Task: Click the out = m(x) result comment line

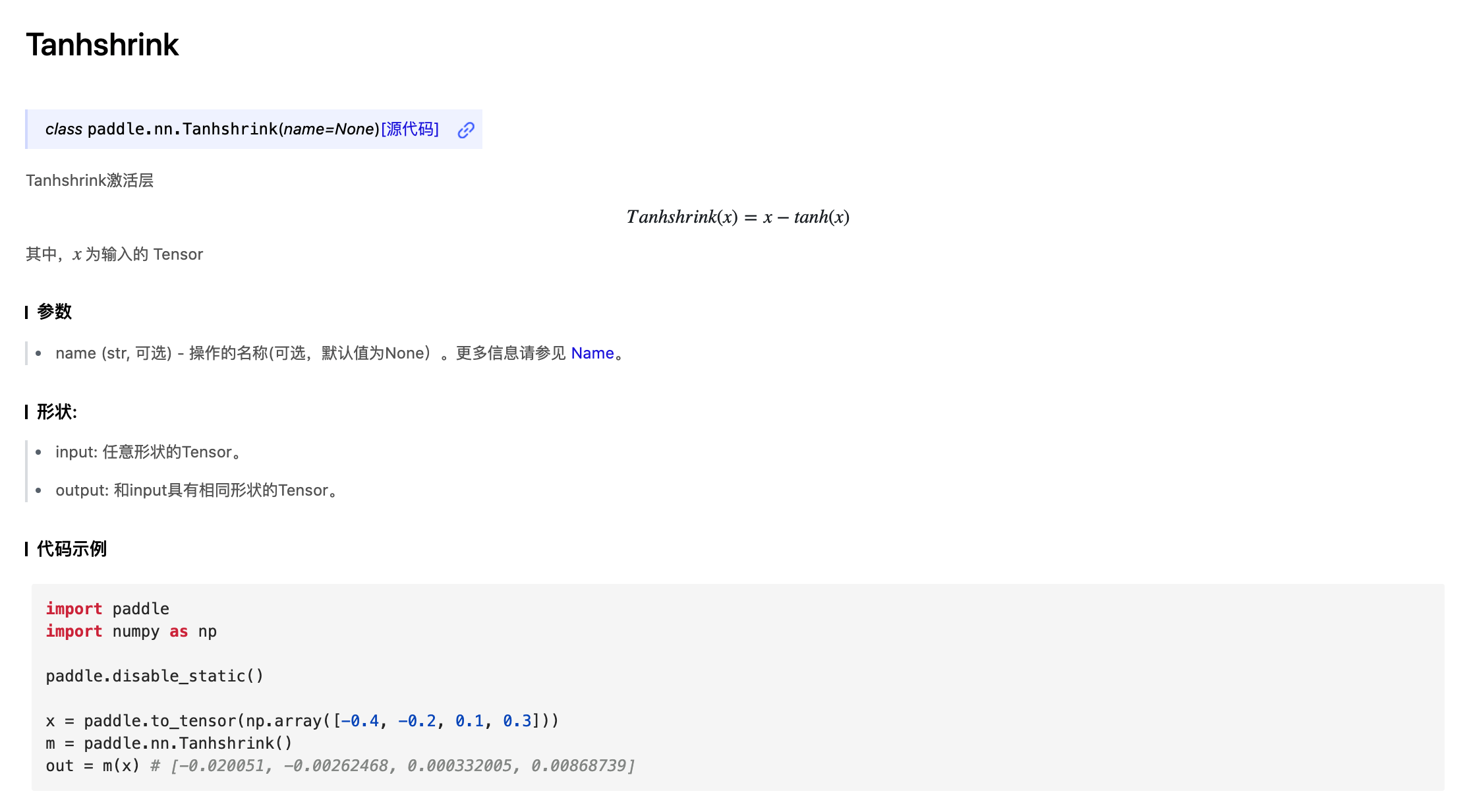Action: pos(339,766)
